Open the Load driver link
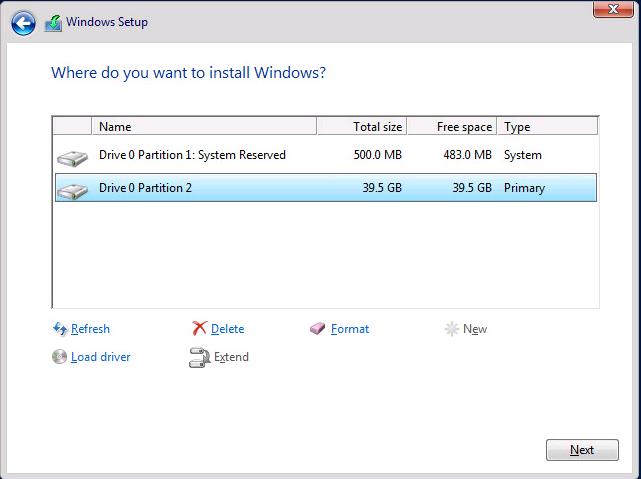 pos(101,357)
